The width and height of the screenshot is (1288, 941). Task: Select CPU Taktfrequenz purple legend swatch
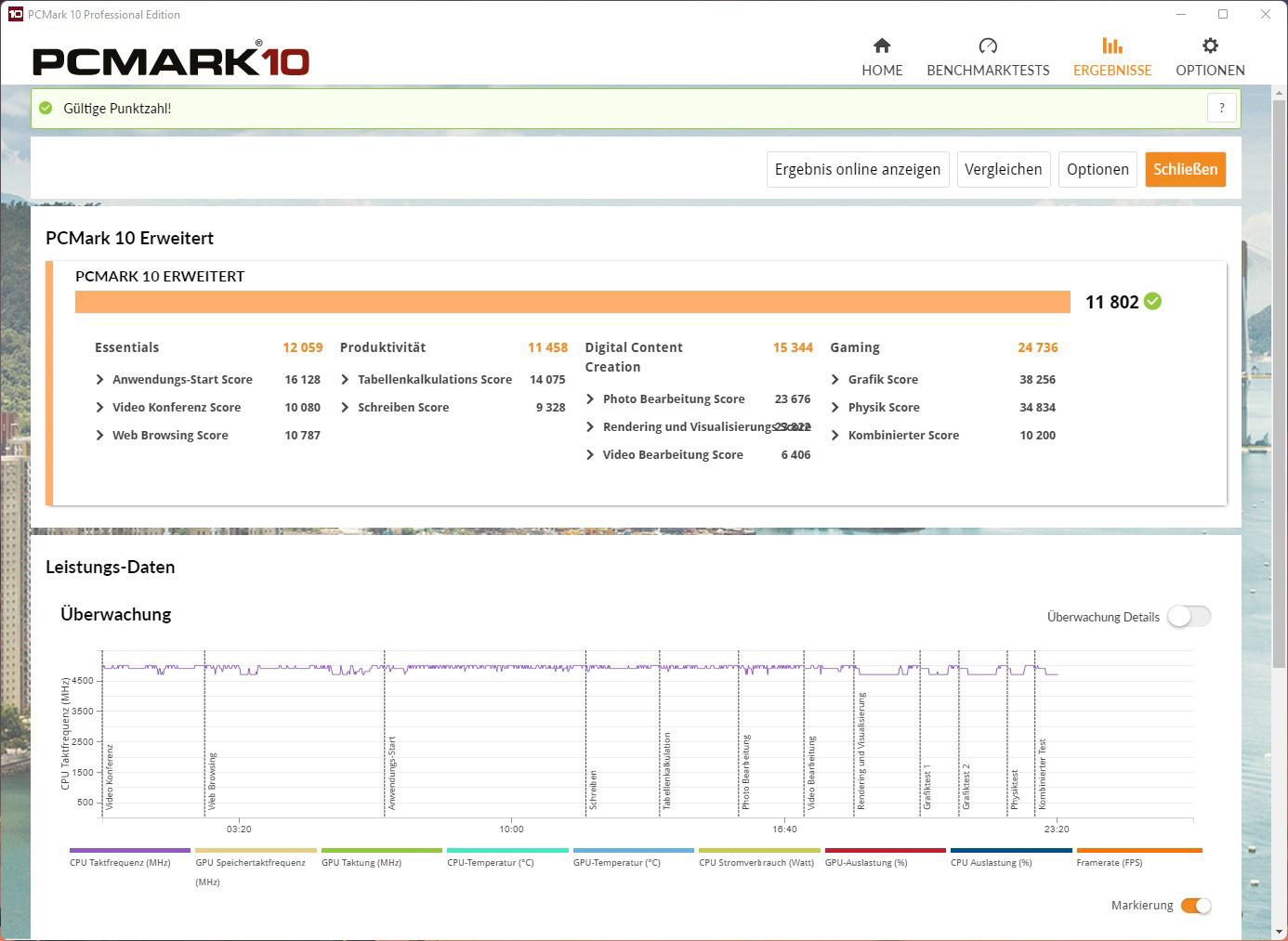130,850
